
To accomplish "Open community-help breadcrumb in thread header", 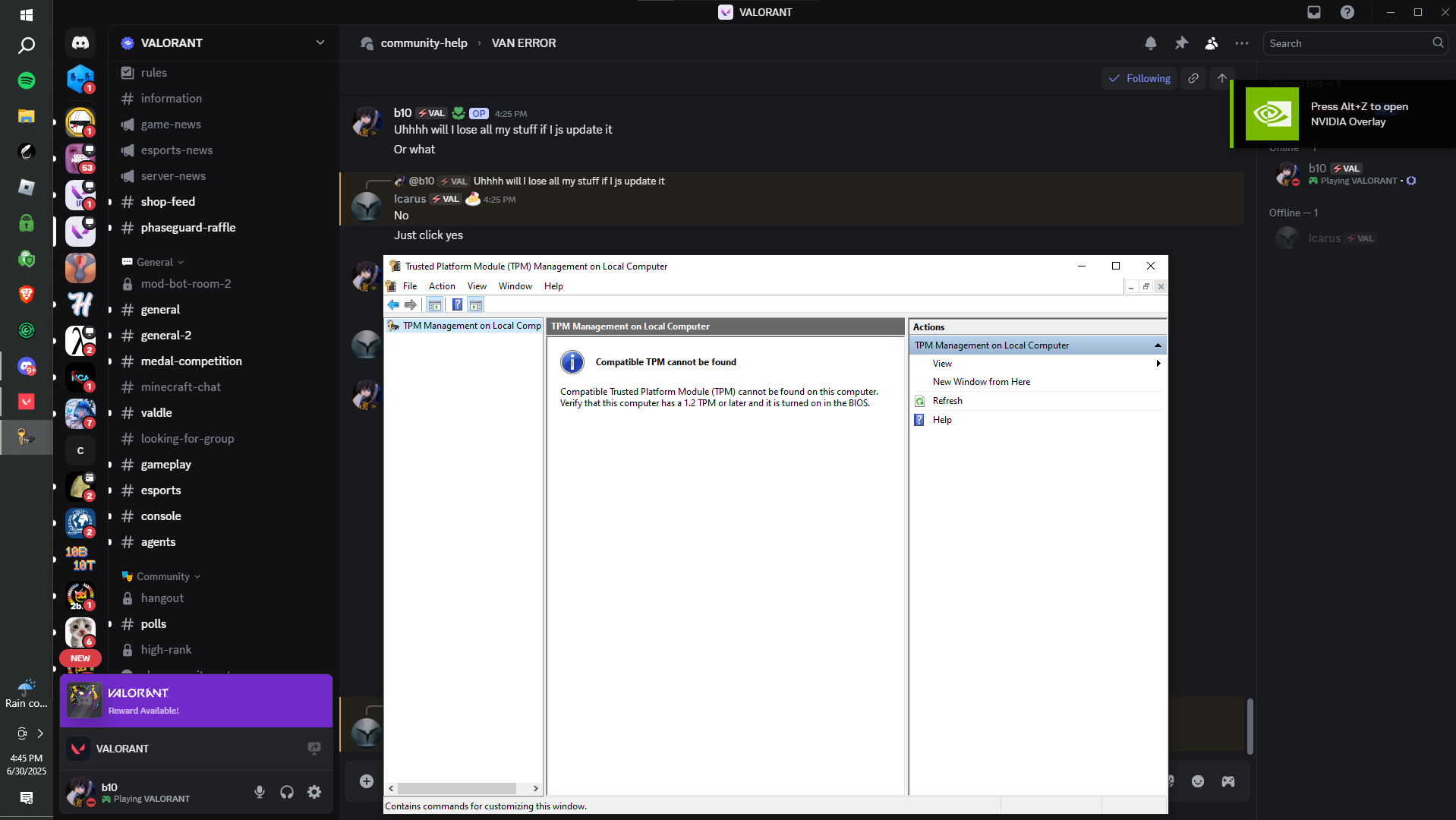I will (424, 43).
